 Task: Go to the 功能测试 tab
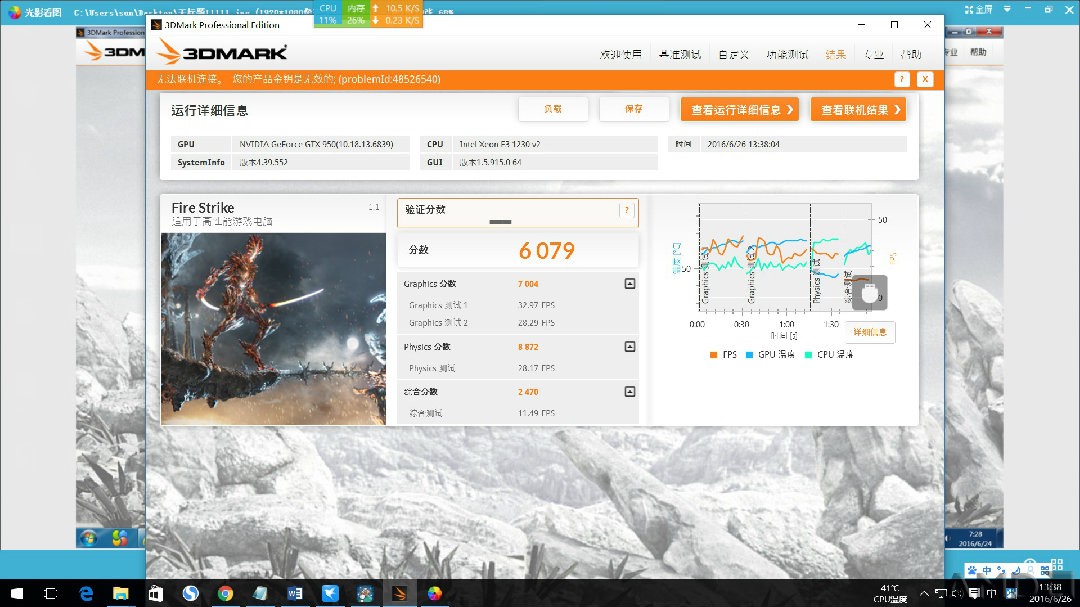787,54
